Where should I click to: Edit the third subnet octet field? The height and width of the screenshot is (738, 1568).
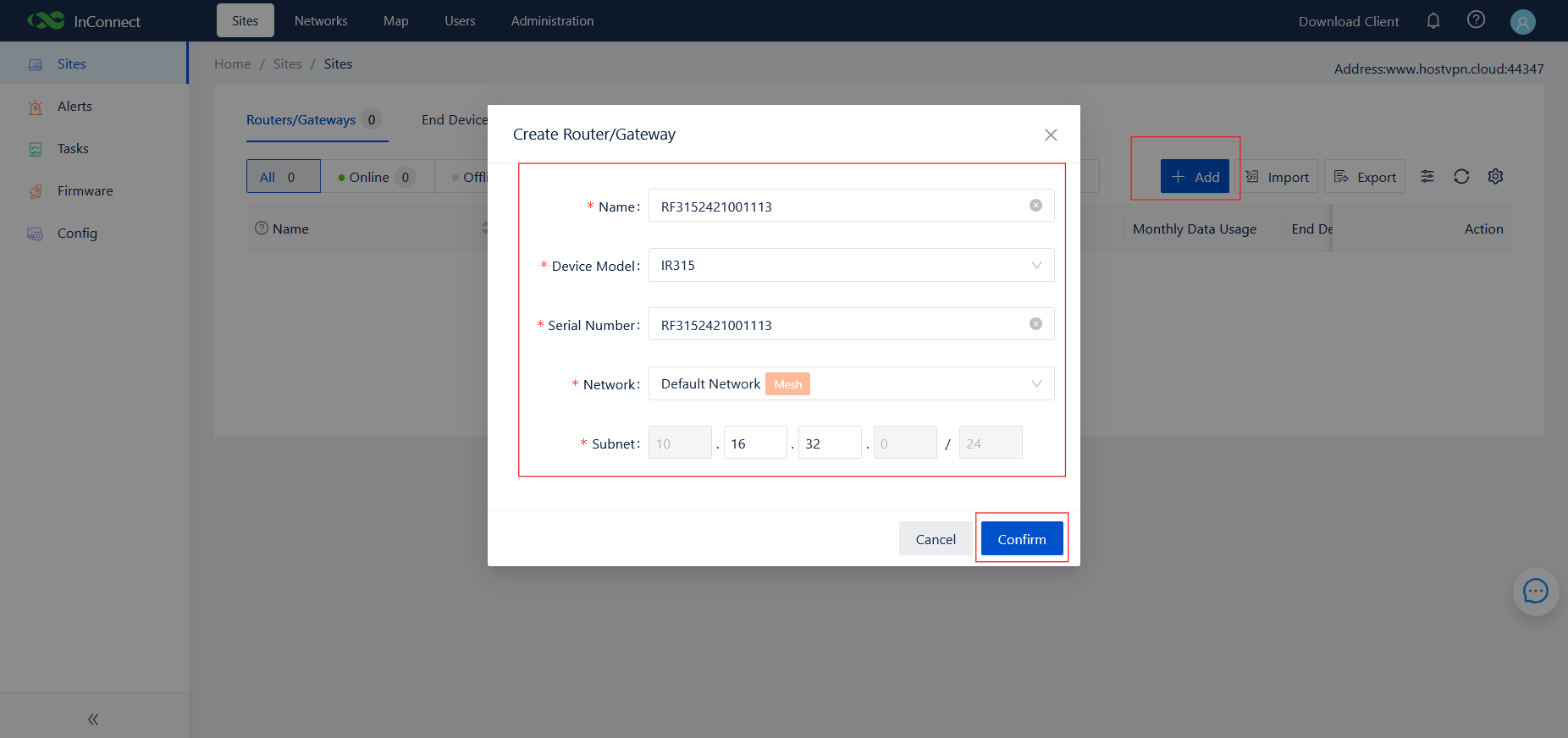830,443
